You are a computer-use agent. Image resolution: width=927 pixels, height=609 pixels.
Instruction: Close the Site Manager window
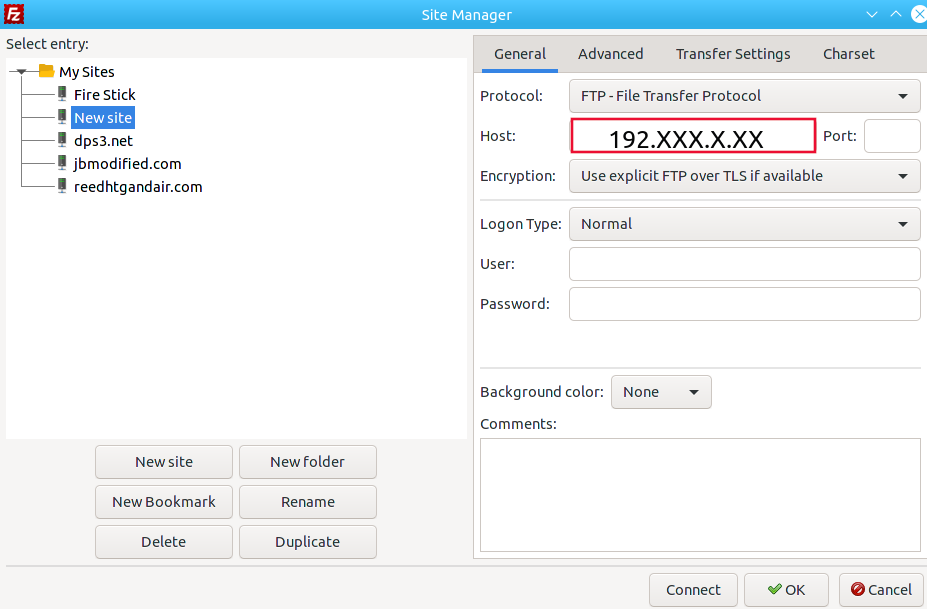pos(919,14)
